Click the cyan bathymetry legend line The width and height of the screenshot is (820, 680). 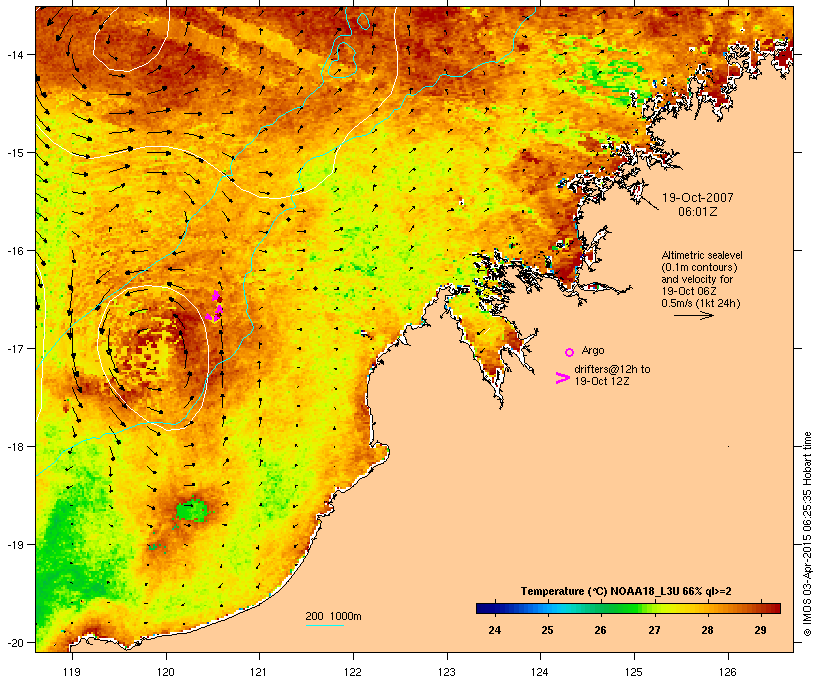click(x=325, y=625)
